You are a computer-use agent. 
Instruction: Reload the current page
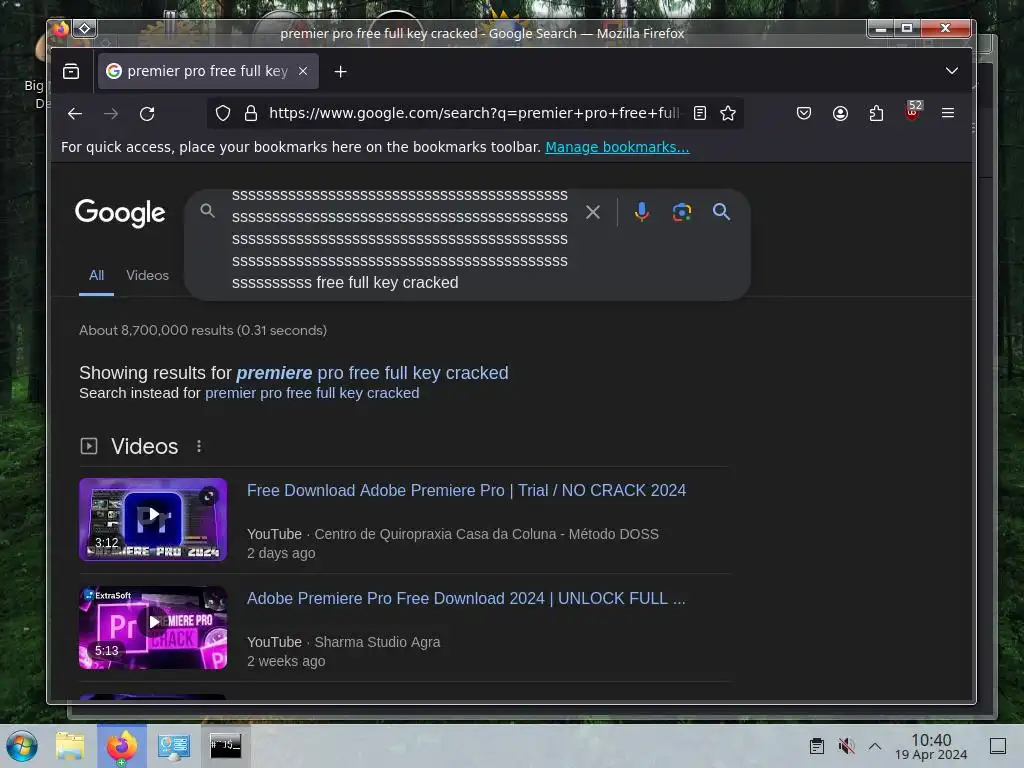coord(147,114)
